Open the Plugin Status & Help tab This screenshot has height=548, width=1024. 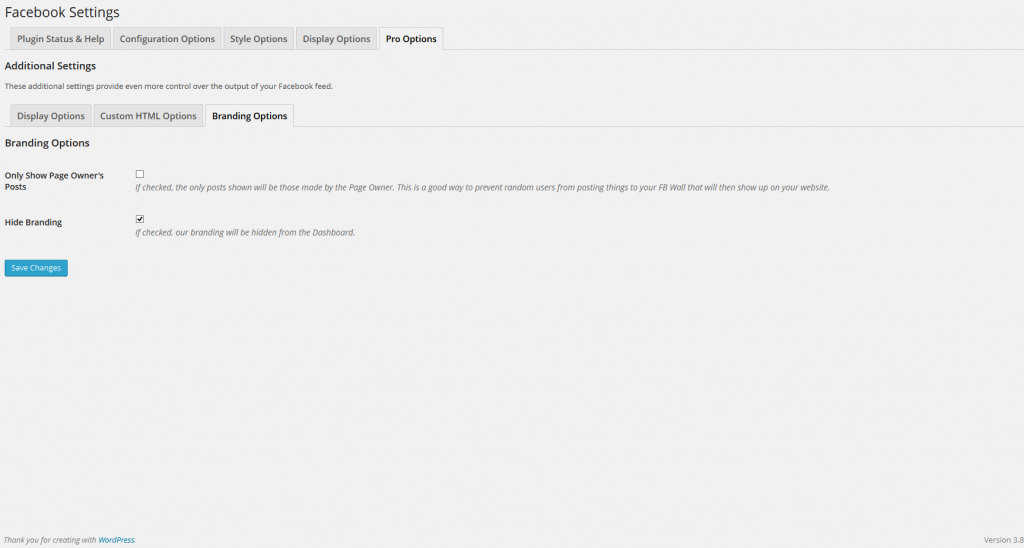coord(60,39)
